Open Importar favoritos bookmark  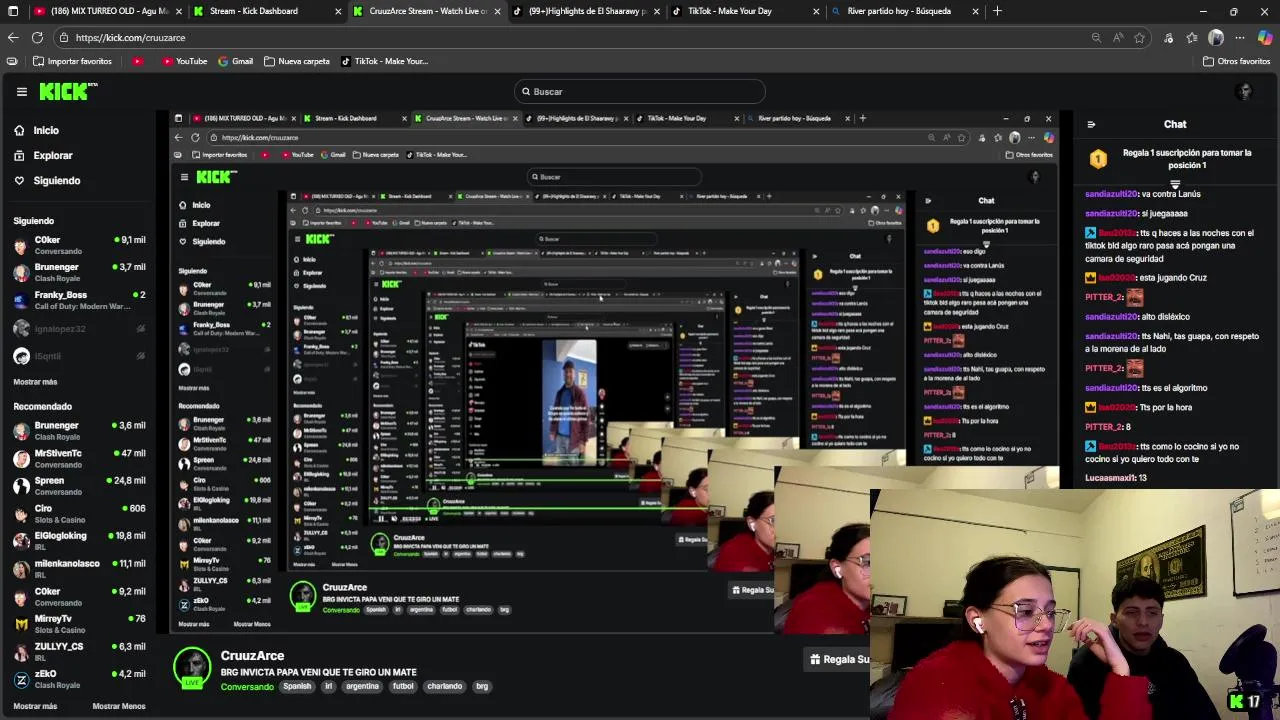pos(72,61)
